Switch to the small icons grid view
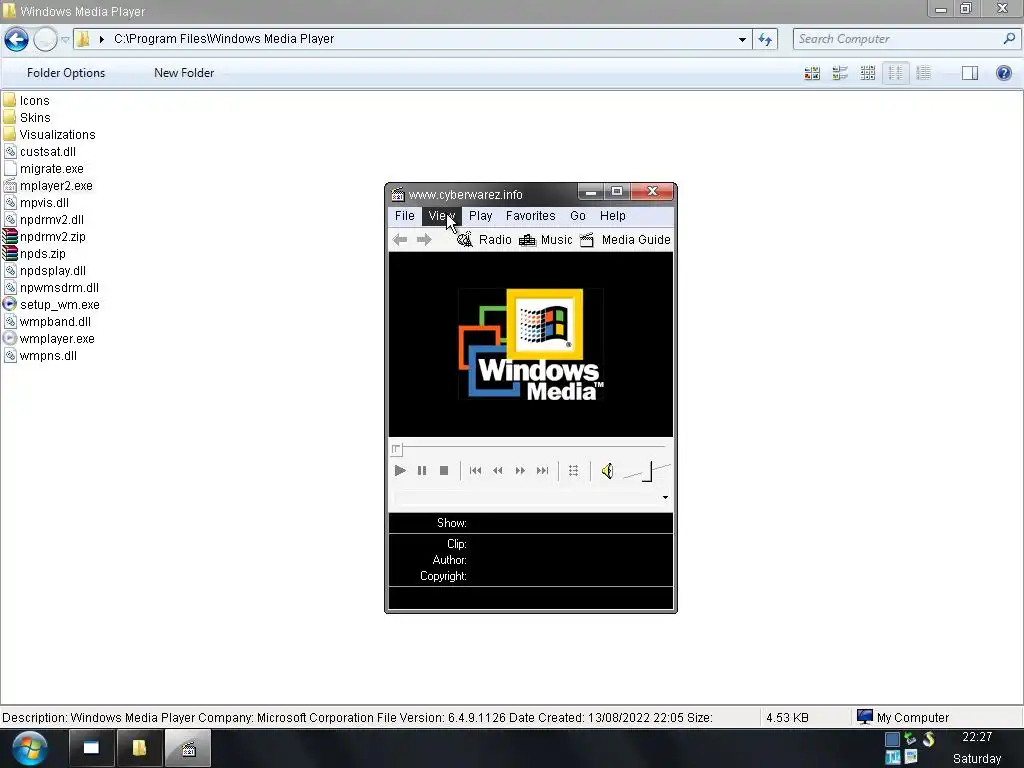 click(x=867, y=72)
